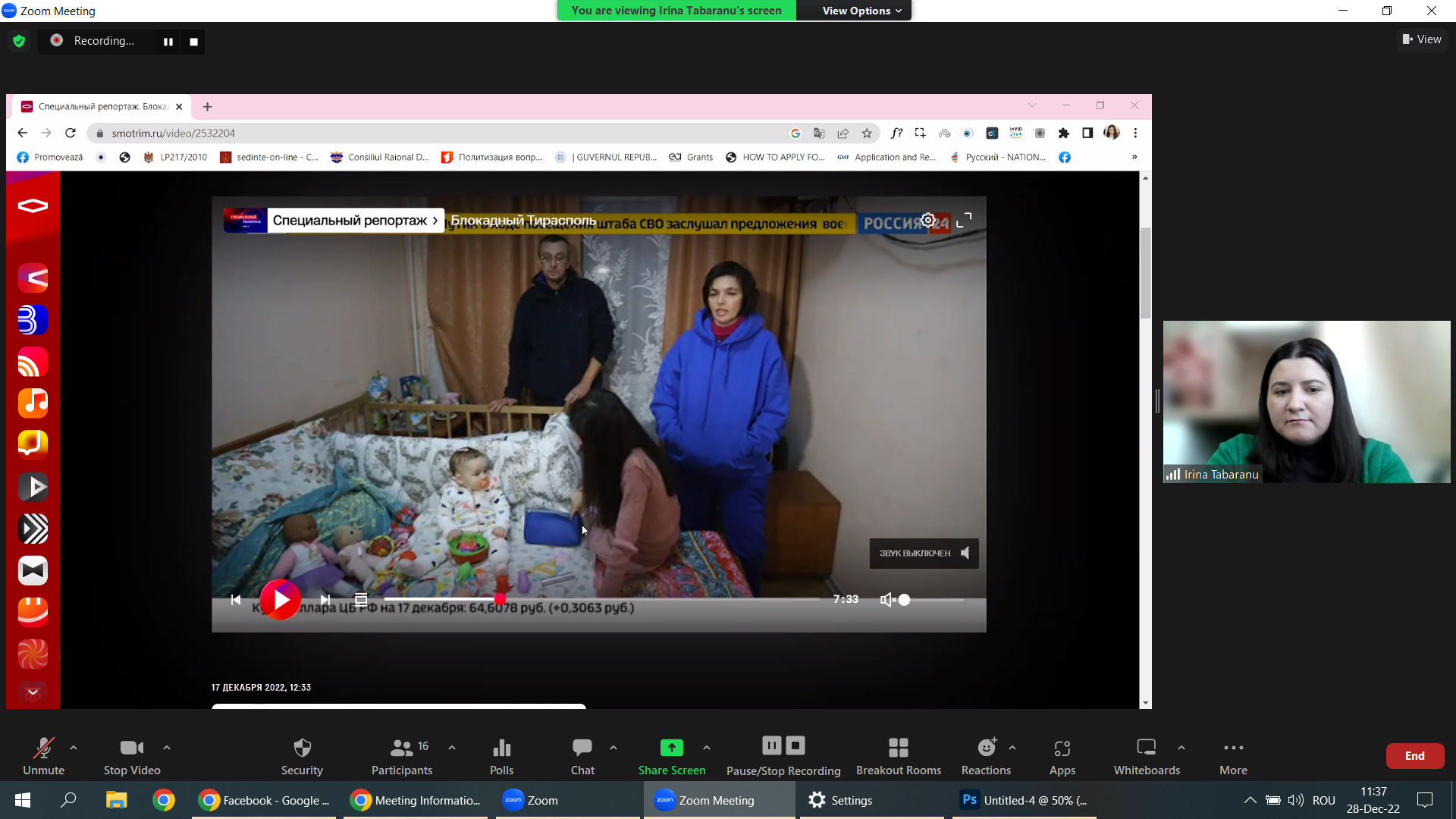Image resolution: width=1456 pixels, height=819 pixels.
Task: Open the Participants panel
Action: 402,755
